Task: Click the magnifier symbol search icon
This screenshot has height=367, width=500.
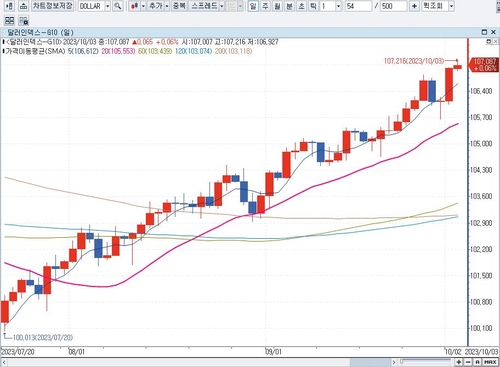Action: click(x=118, y=6)
